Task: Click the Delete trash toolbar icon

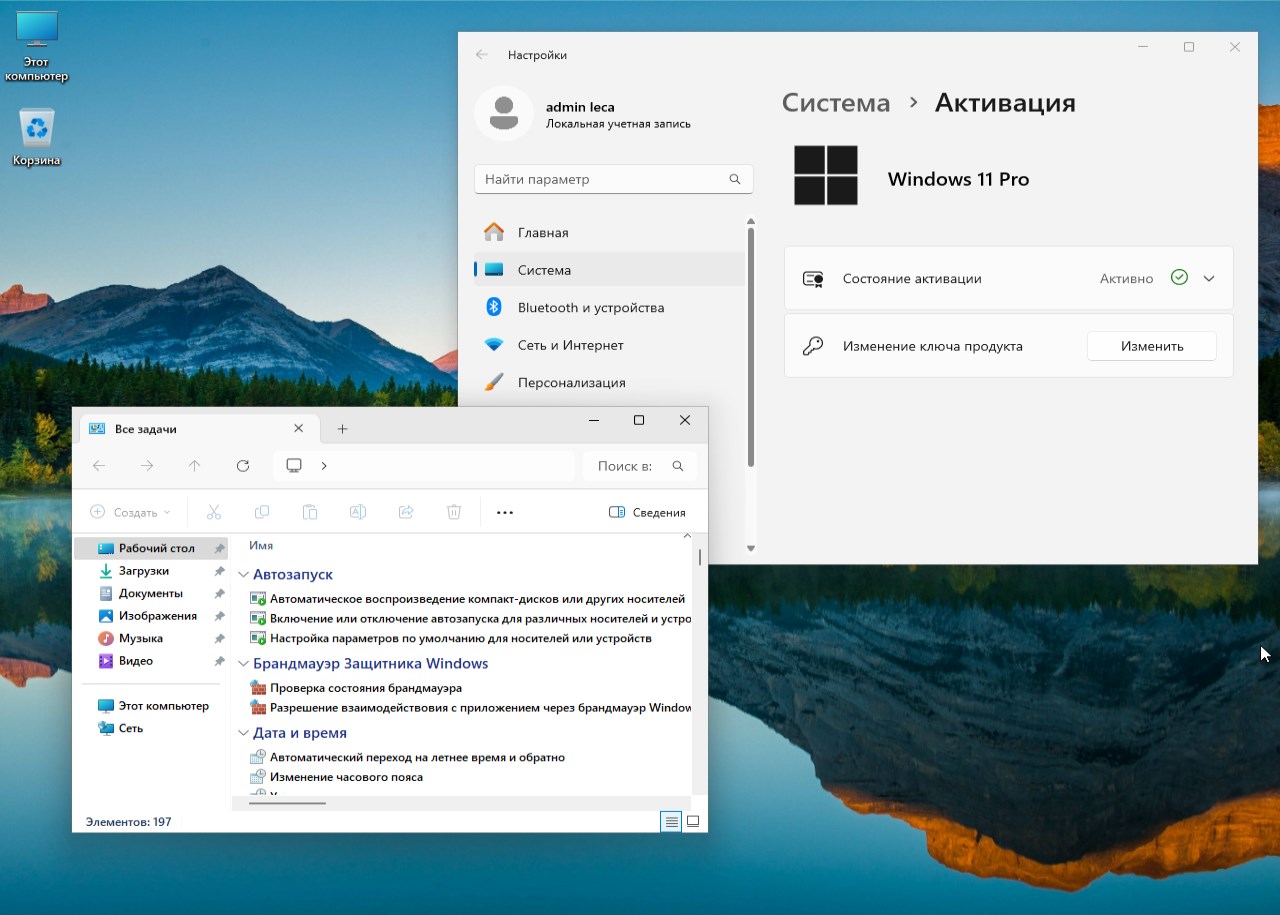Action: [454, 512]
